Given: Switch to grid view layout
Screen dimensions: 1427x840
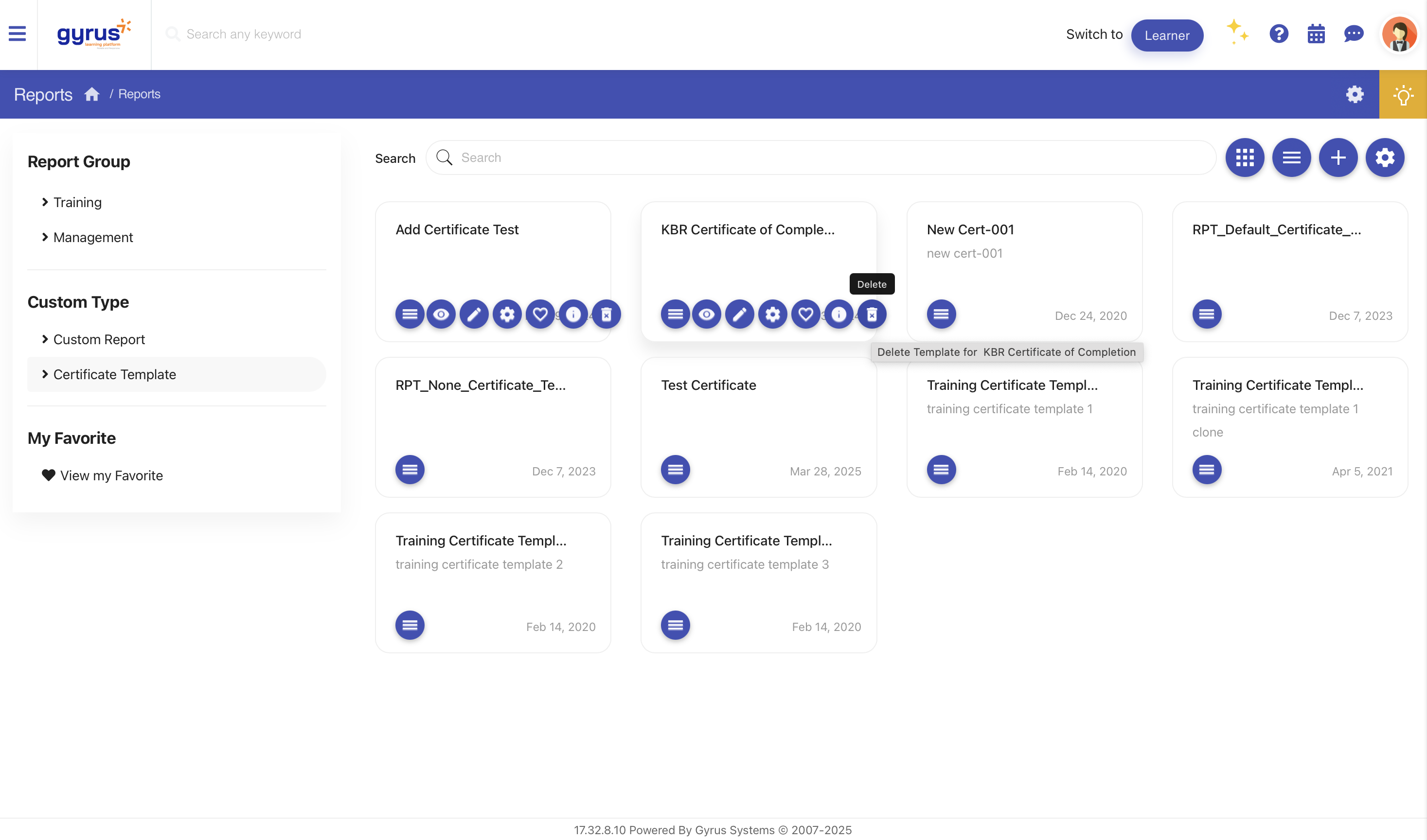Looking at the screenshot, I should tap(1244, 157).
